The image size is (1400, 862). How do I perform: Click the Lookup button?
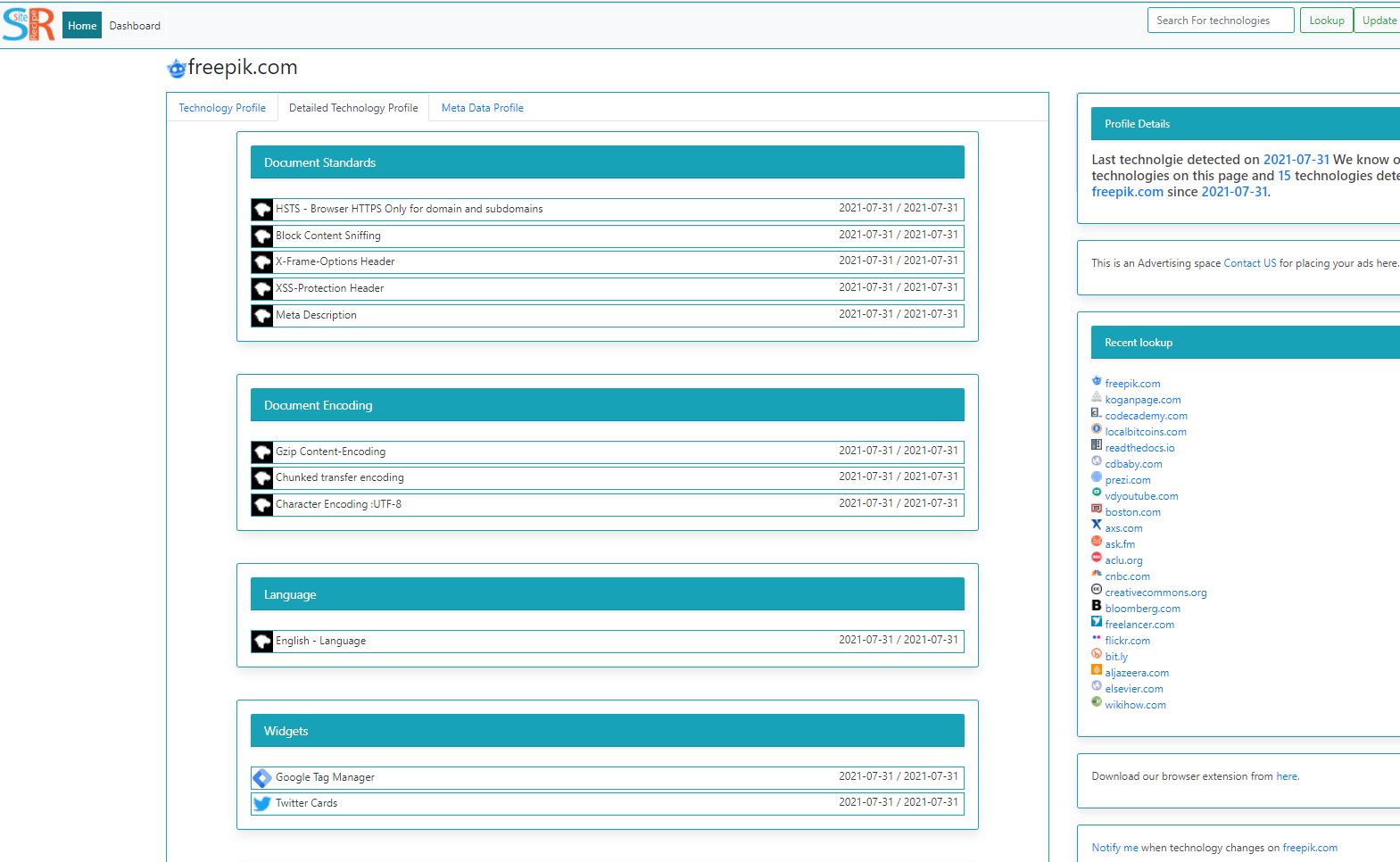[x=1326, y=21]
